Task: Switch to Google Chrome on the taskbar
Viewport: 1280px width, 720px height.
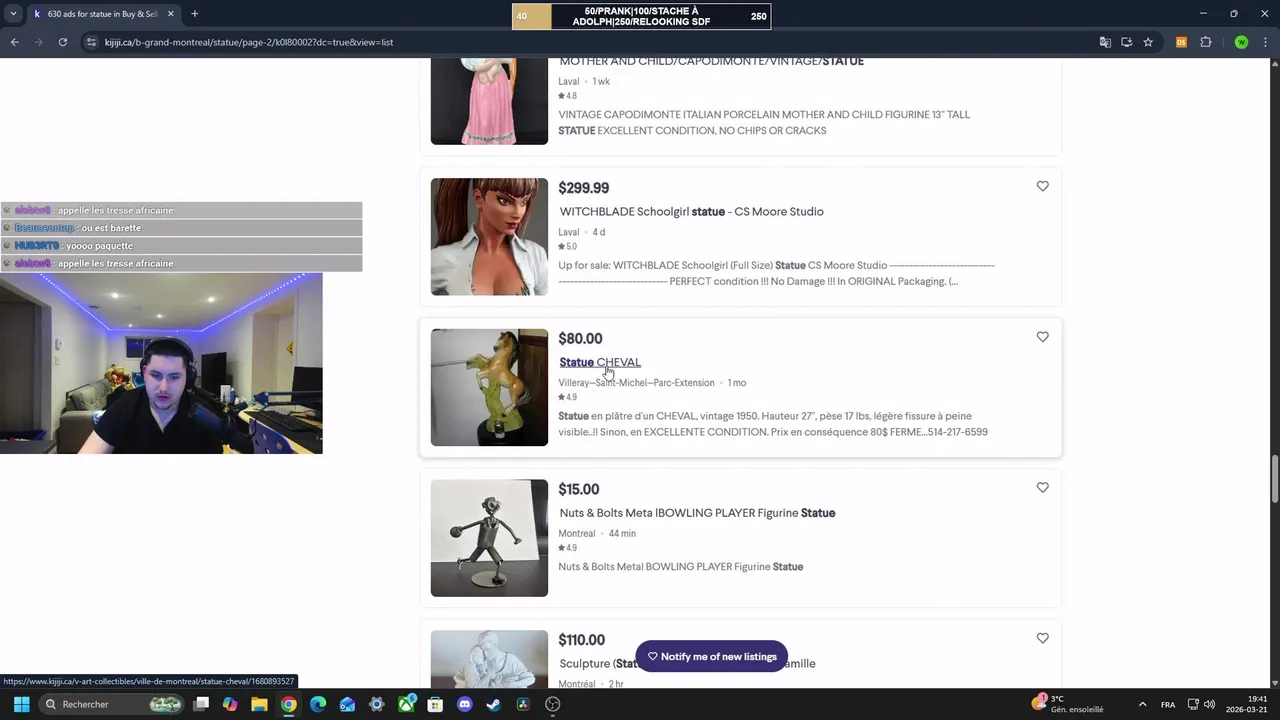Action: tap(288, 704)
